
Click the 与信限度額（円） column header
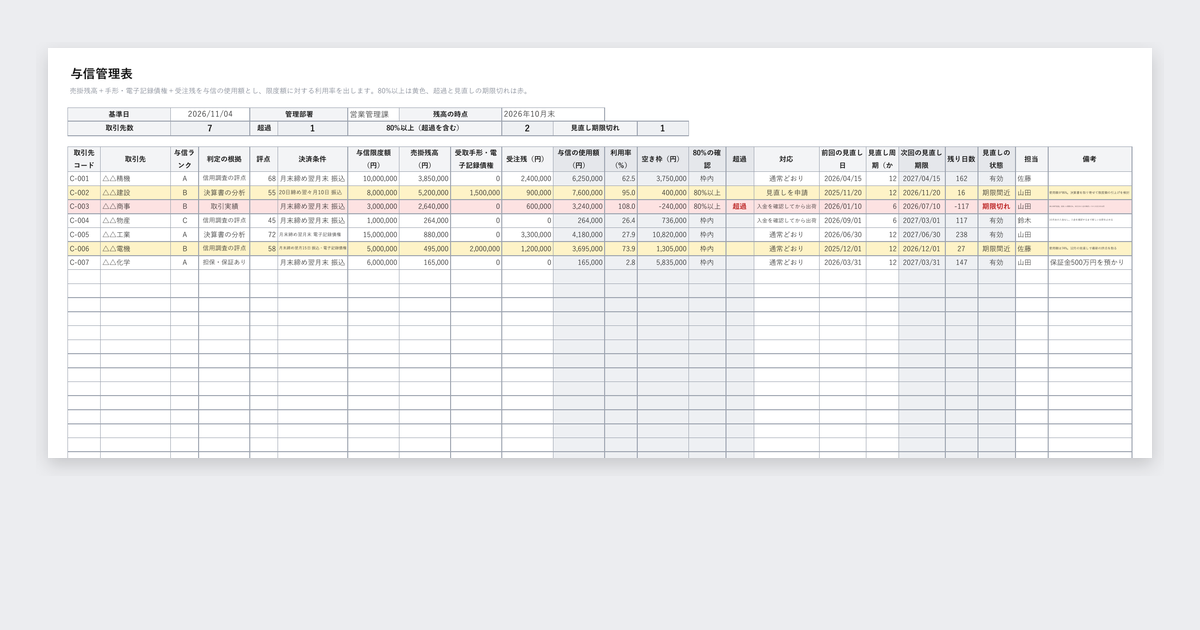tap(374, 159)
